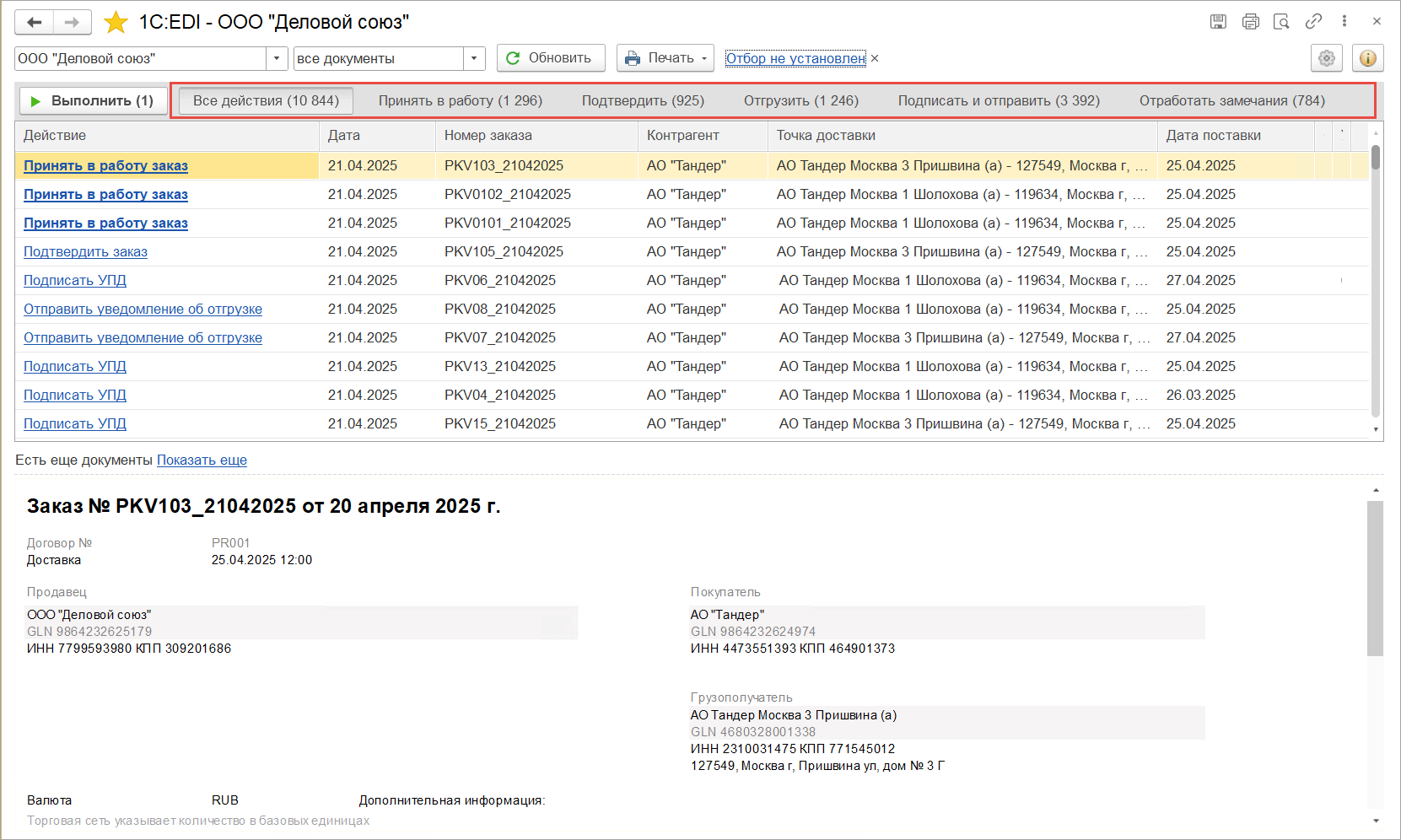The width and height of the screenshot is (1401, 840).
Task: Expand the organization dropdown ООО "Деловой союз"
Action: tap(277, 58)
